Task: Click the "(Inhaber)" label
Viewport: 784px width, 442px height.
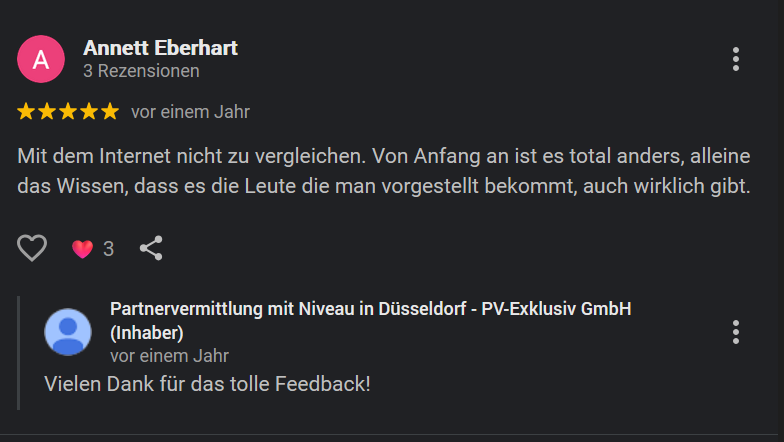Action: (x=147, y=332)
